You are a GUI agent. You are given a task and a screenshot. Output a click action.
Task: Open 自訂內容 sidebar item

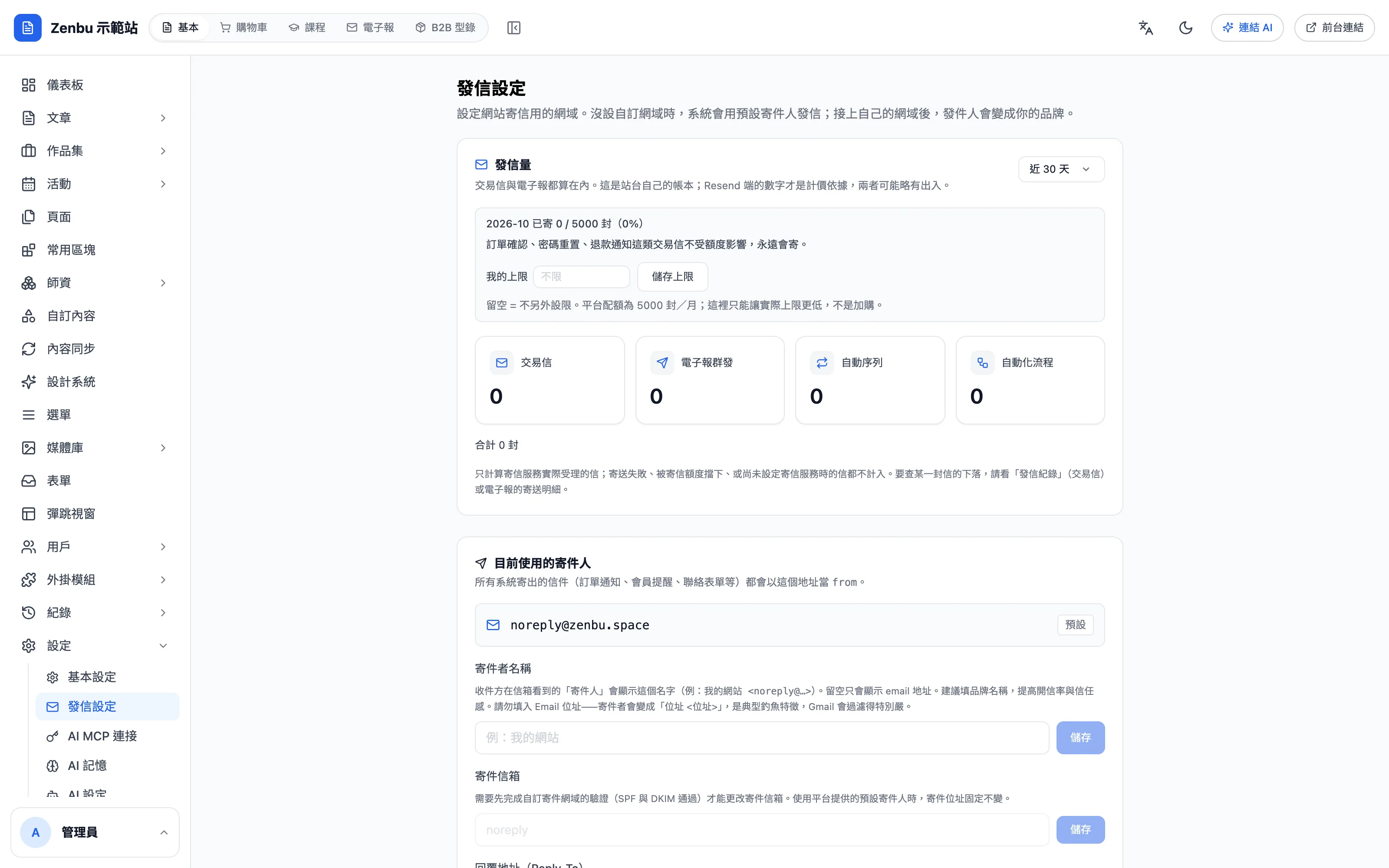(95, 316)
